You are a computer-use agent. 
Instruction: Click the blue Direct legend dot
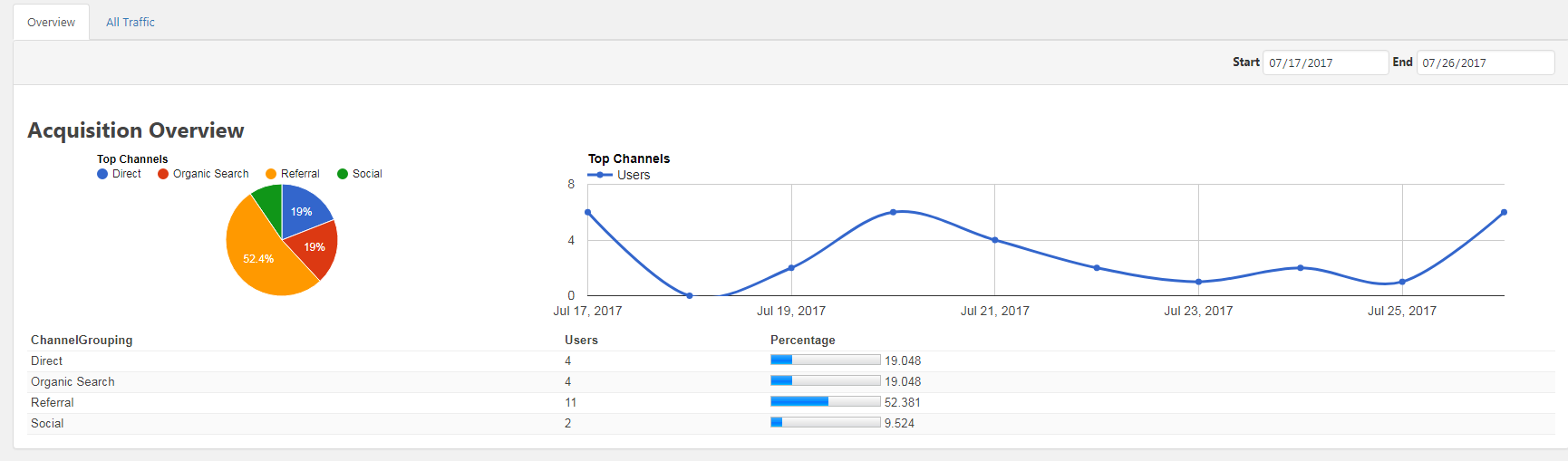[102, 174]
